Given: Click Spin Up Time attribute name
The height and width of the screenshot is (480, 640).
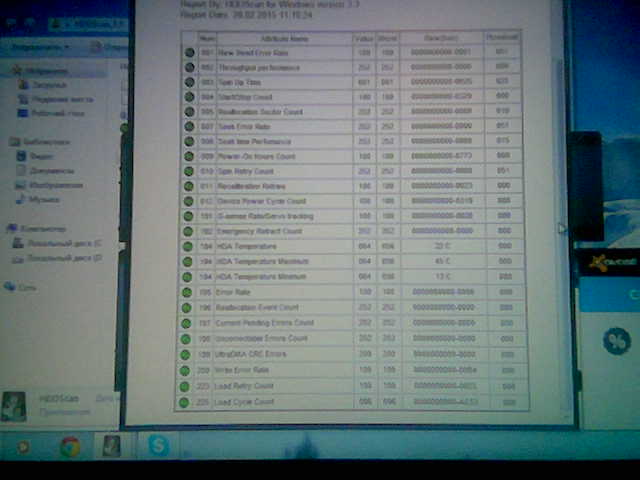Looking at the screenshot, I should tap(240, 82).
